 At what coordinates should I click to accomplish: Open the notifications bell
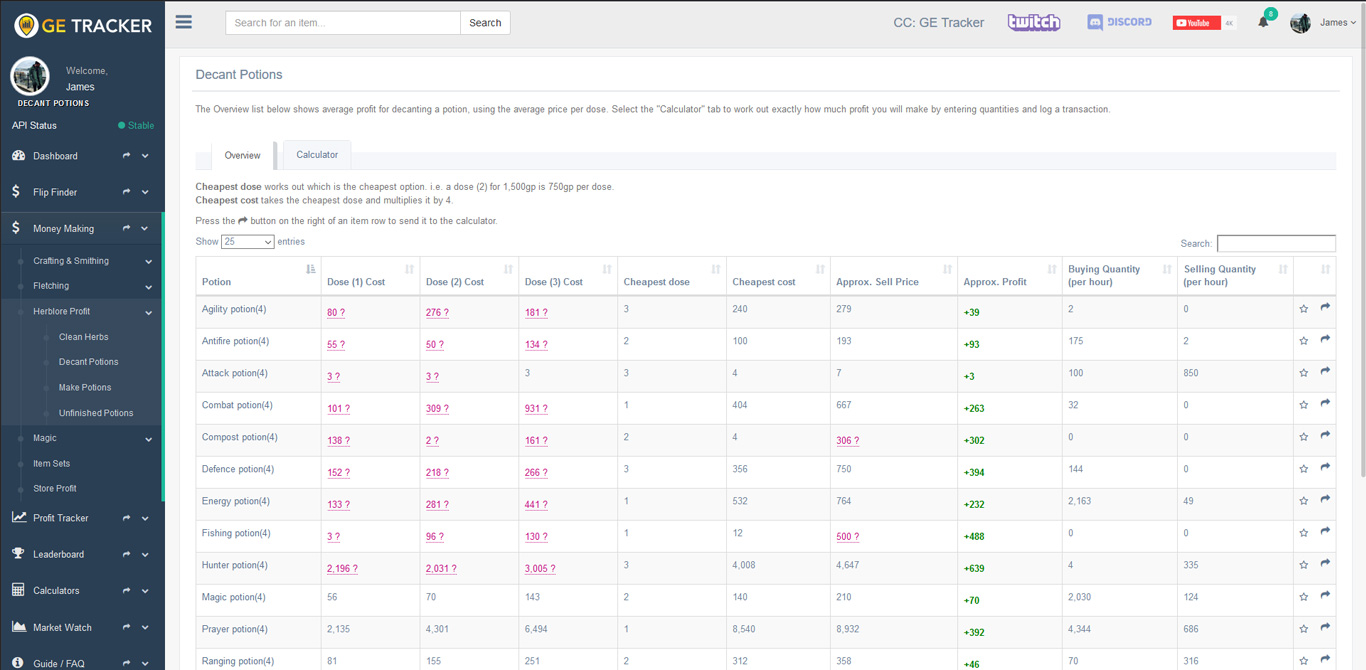coord(1263,22)
